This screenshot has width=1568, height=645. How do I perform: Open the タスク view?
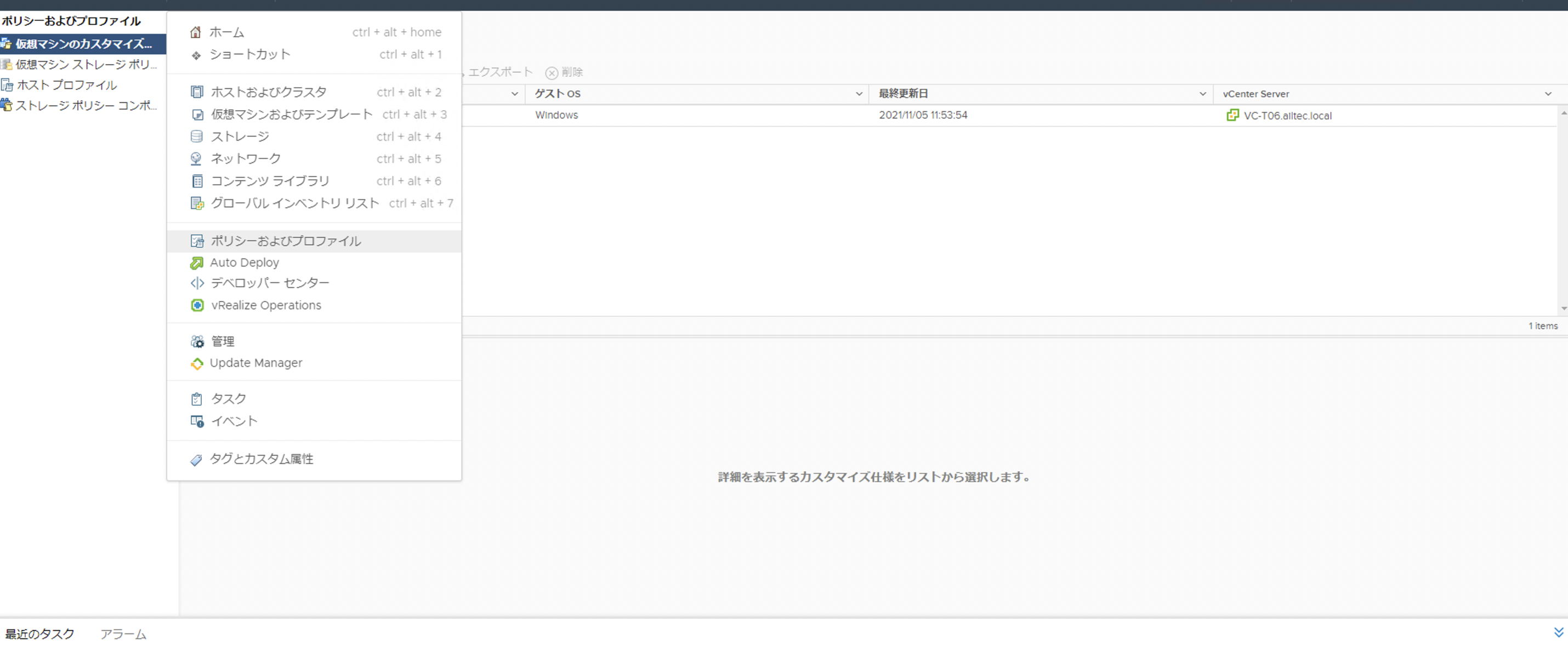[228, 398]
